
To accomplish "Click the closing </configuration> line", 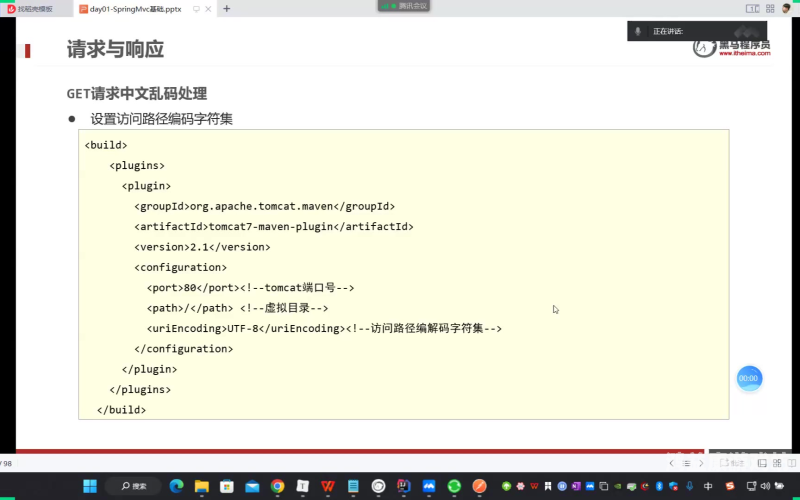I will (x=184, y=349).
